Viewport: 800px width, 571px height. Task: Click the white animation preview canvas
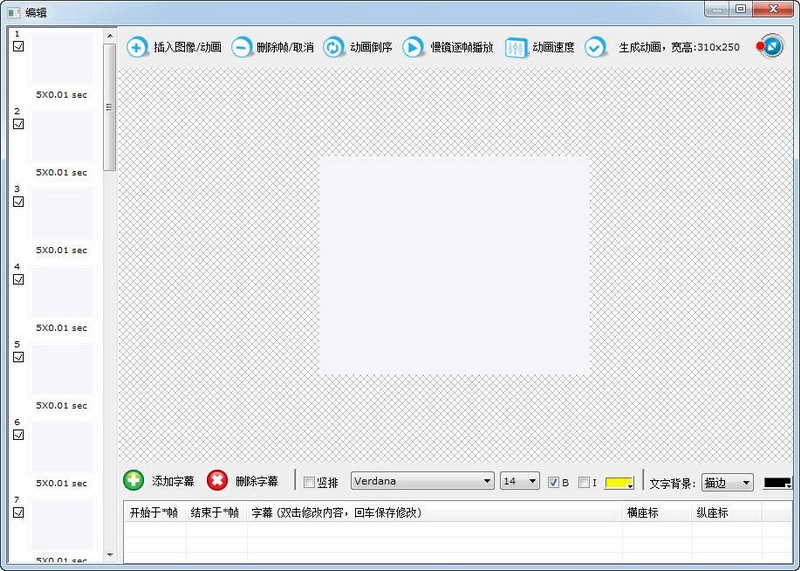coord(455,267)
